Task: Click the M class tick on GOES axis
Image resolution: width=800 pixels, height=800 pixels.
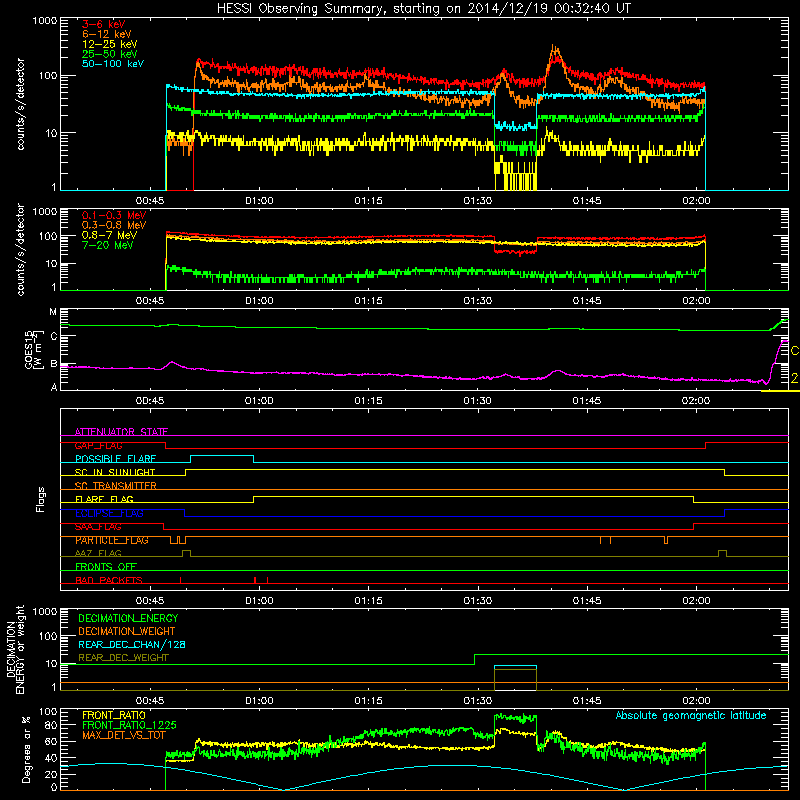Action: click(53, 311)
